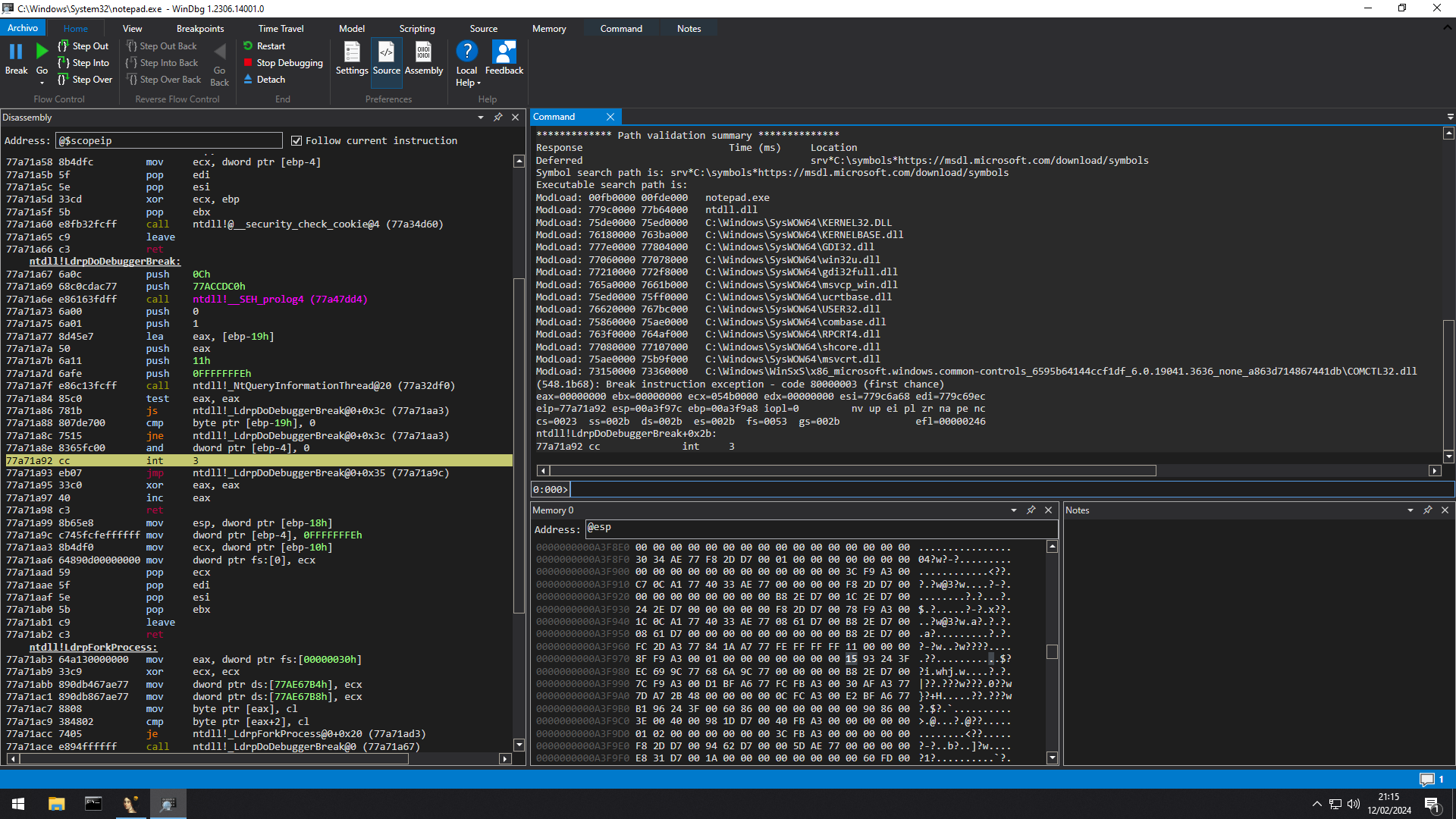Select the Source ribbon tab
This screenshot has height=819, width=1456.
[x=484, y=29]
